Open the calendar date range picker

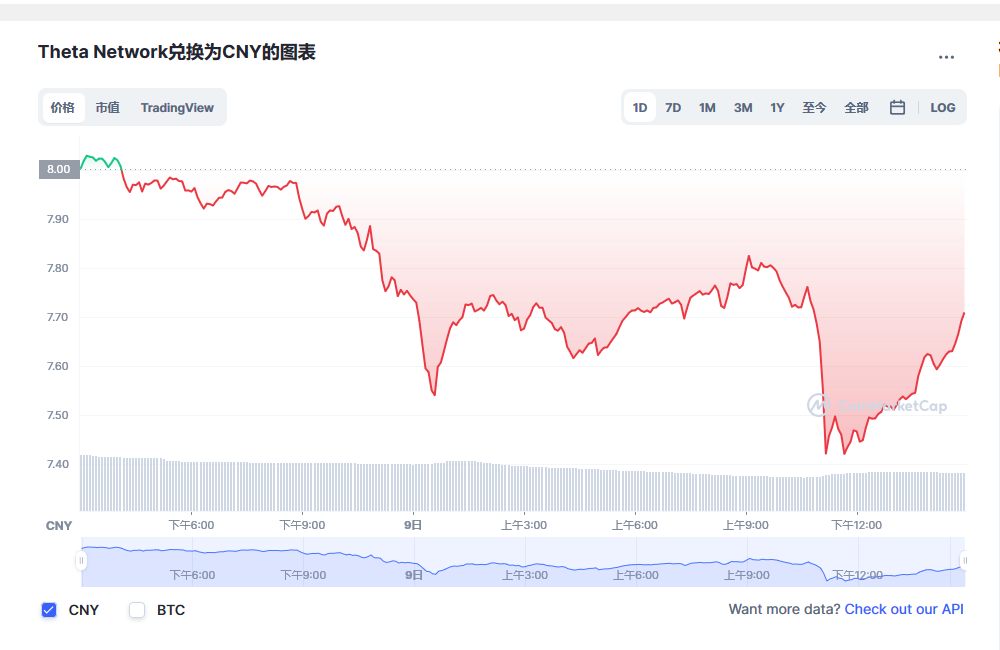897,107
